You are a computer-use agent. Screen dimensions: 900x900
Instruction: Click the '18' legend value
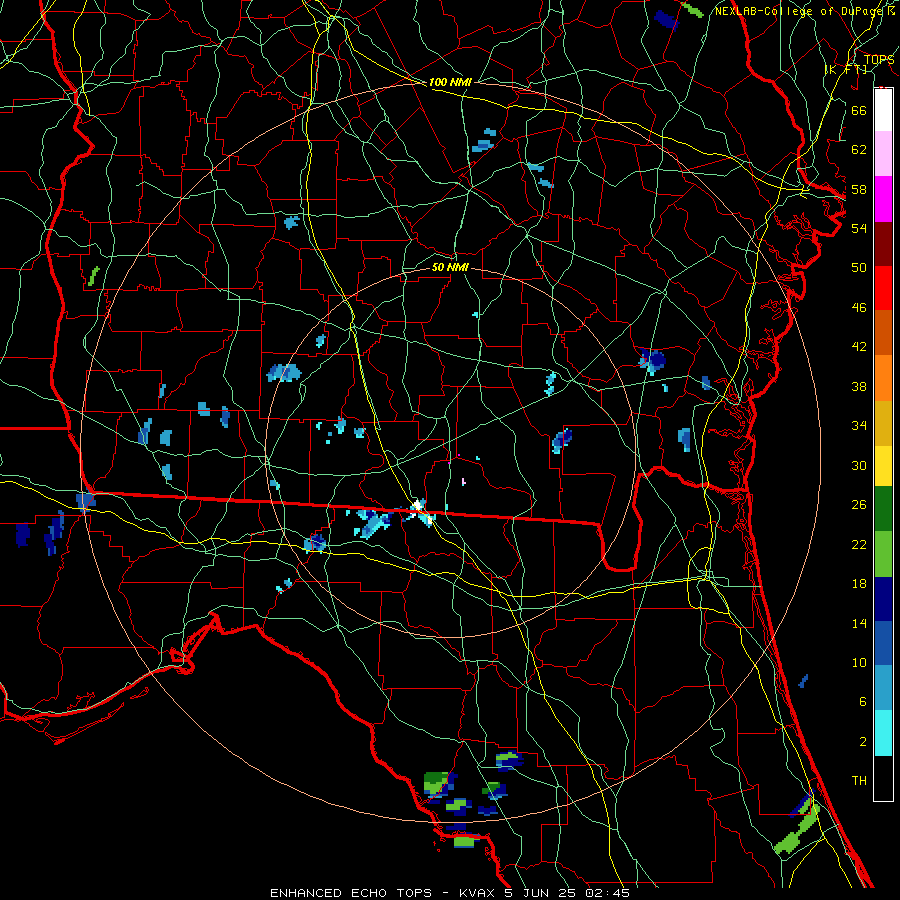click(x=859, y=584)
